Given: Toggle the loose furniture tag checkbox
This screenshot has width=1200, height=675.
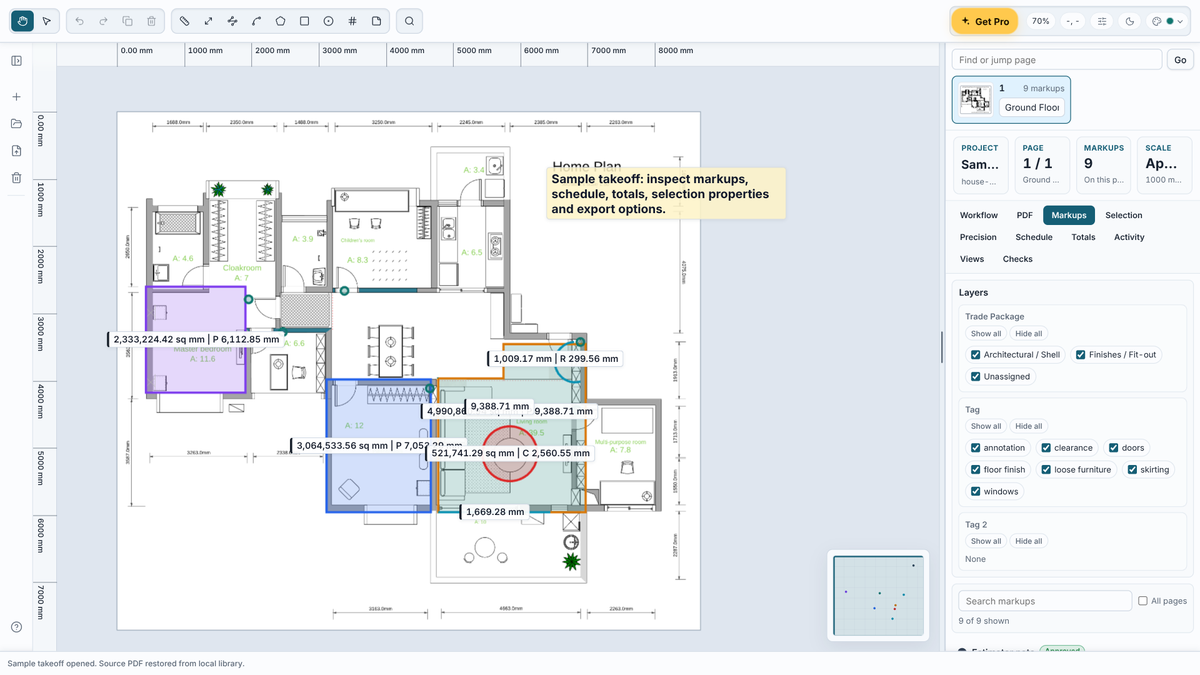Looking at the screenshot, I should [x=1046, y=470].
